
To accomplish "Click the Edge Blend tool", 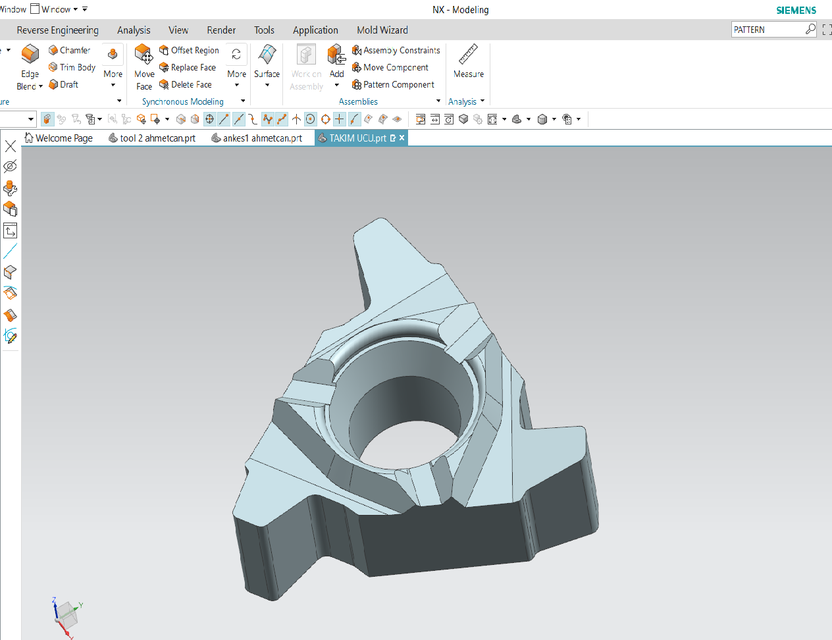I will (x=27, y=67).
